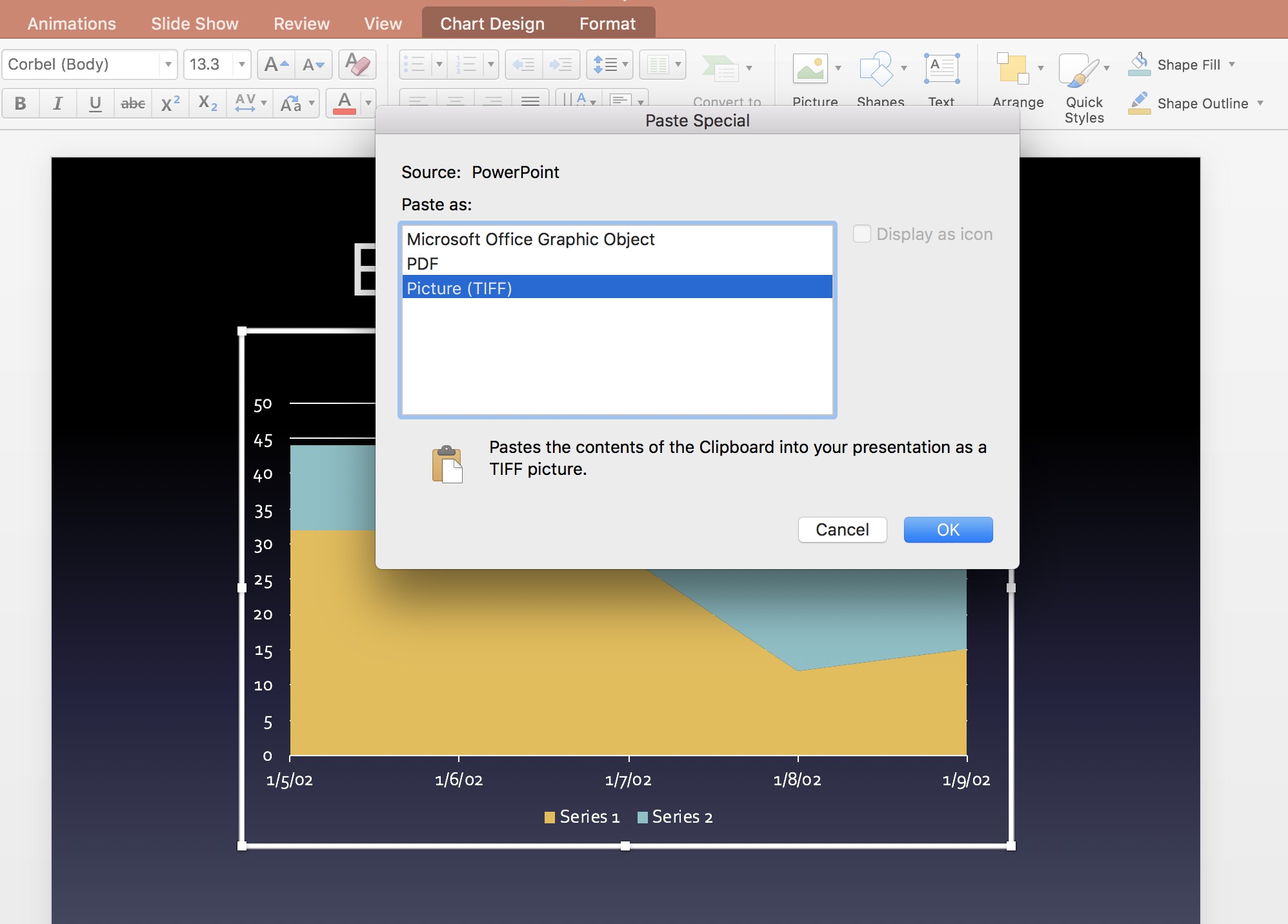The width and height of the screenshot is (1288, 924).
Task: Click the Shape Outline icon
Action: (1140, 103)
